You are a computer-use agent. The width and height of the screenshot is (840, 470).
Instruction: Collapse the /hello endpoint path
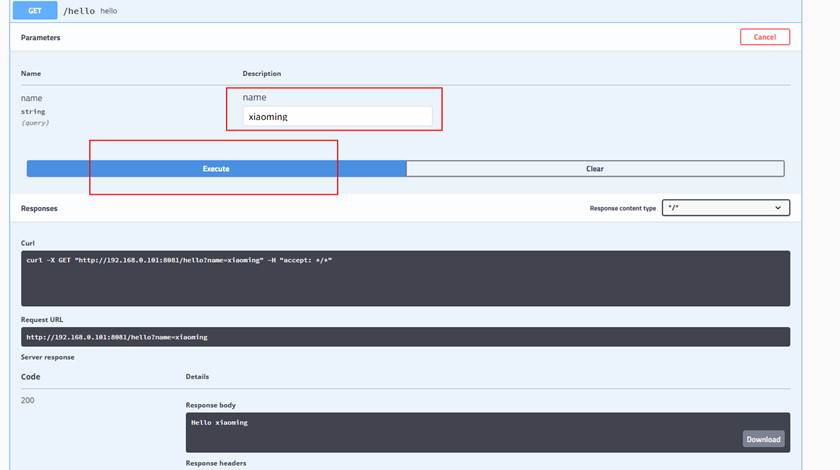pyautogui.click(x=79, y=11)
